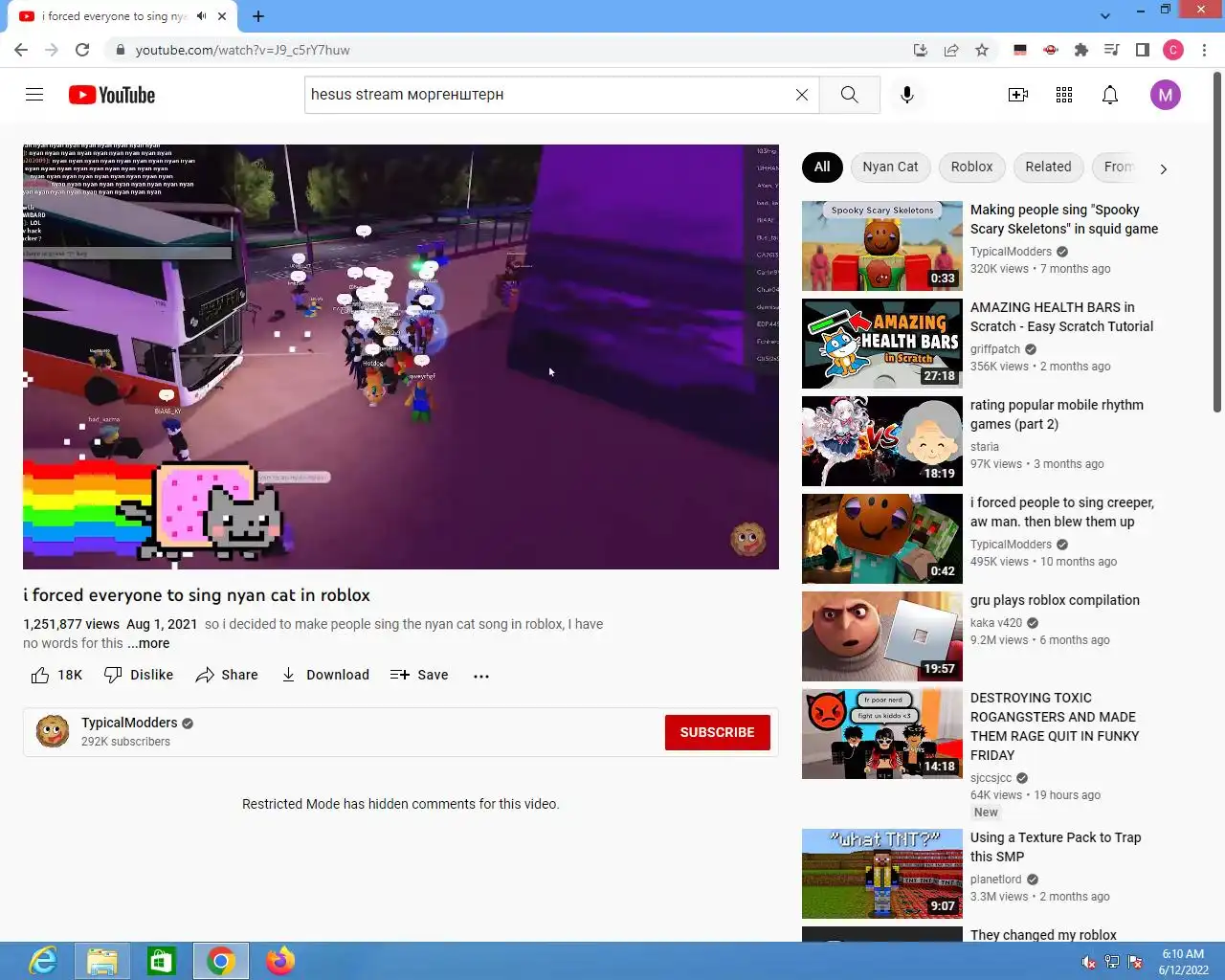Share the nyan cat video

coord(227,675)
